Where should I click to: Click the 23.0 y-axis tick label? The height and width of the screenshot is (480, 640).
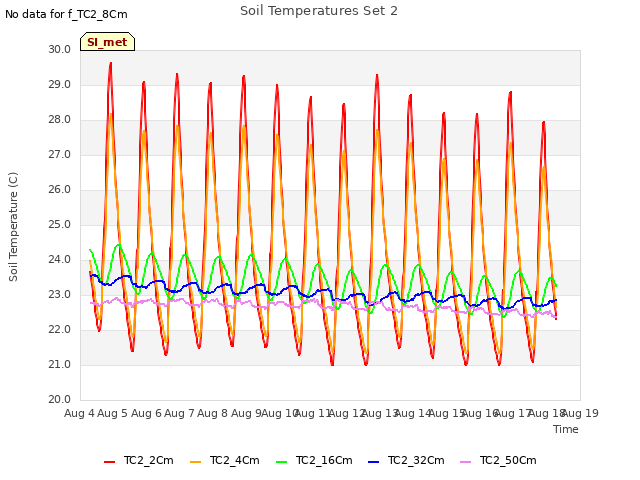(x=60, y=295)
